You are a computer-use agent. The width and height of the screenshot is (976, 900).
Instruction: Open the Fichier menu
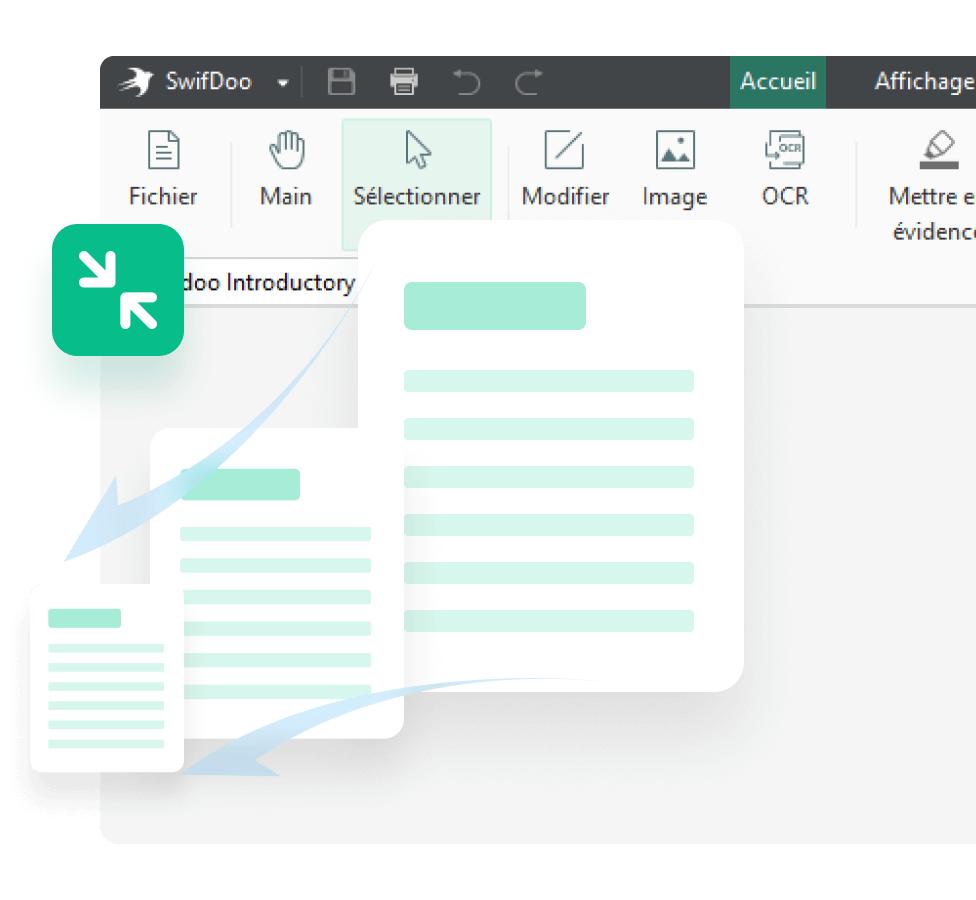tap(163, 169)
